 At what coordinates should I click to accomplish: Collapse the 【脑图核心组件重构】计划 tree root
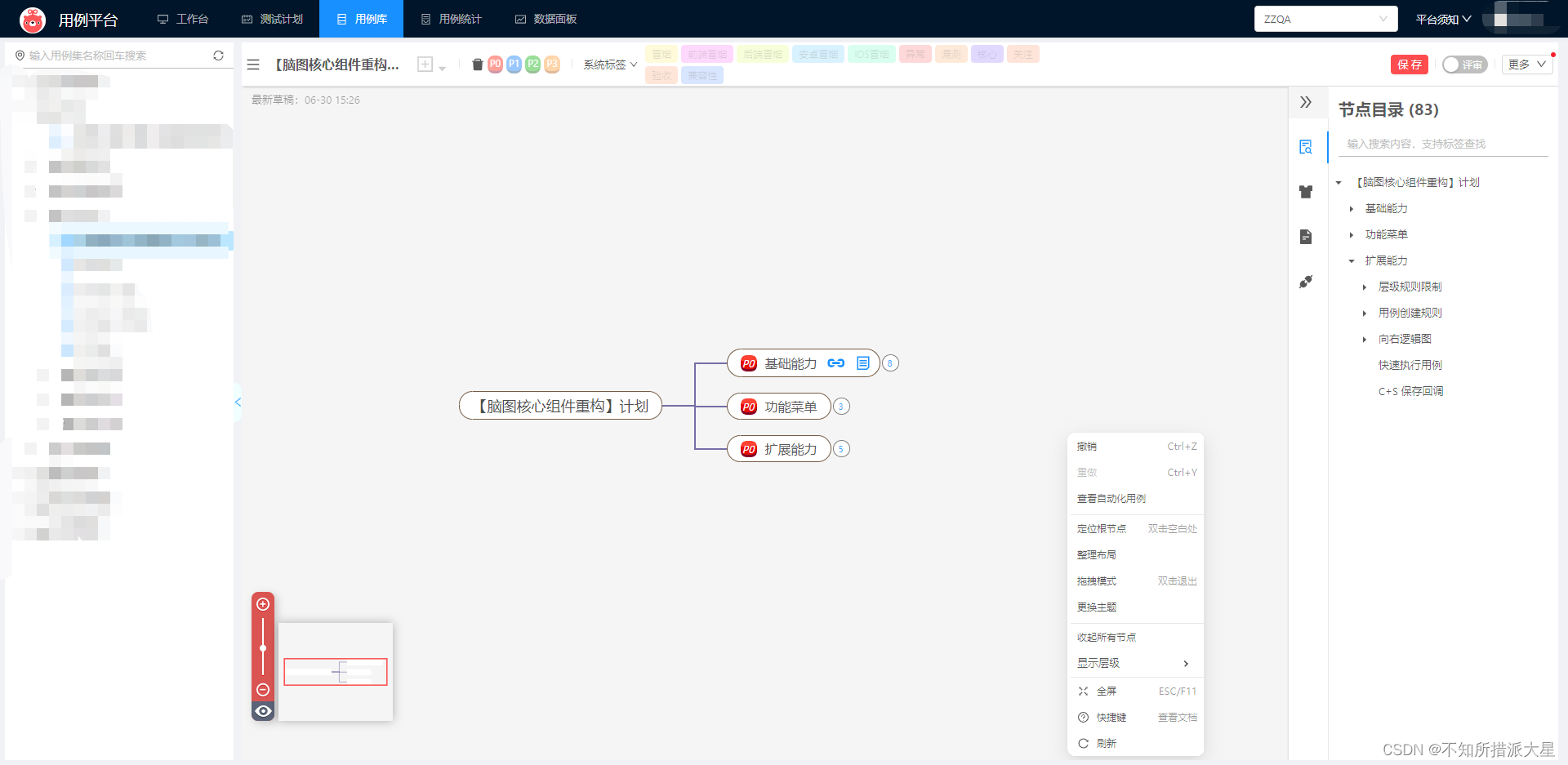pos(1339,183)
